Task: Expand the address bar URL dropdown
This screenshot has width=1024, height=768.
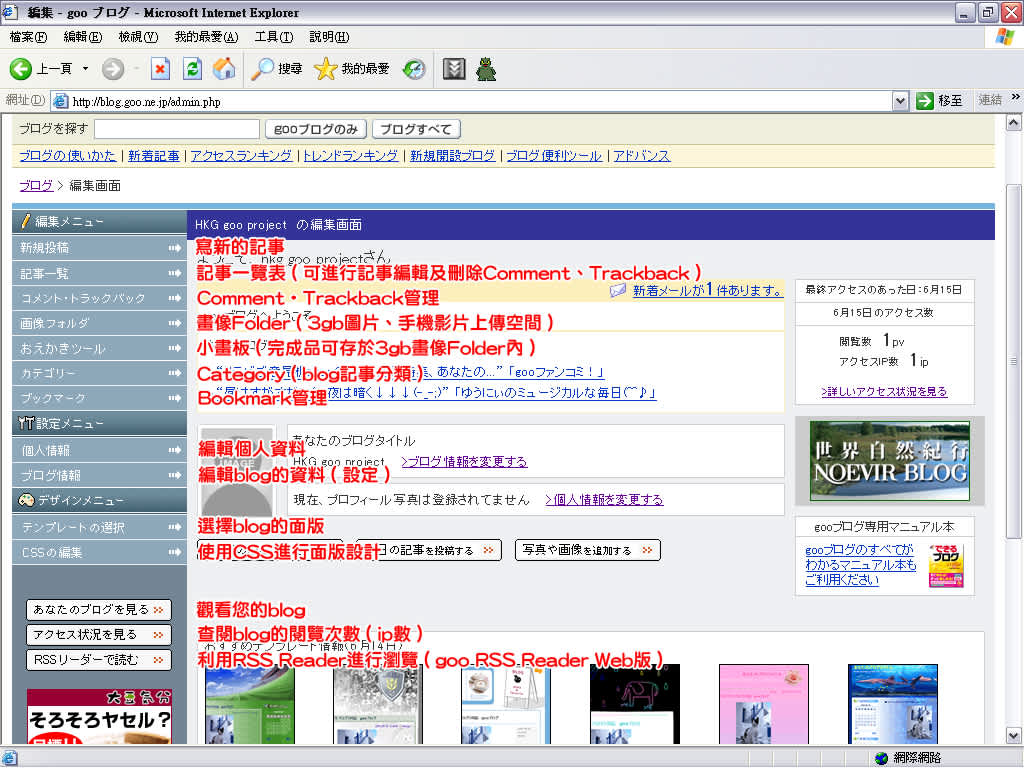Action: pos(899,100)
